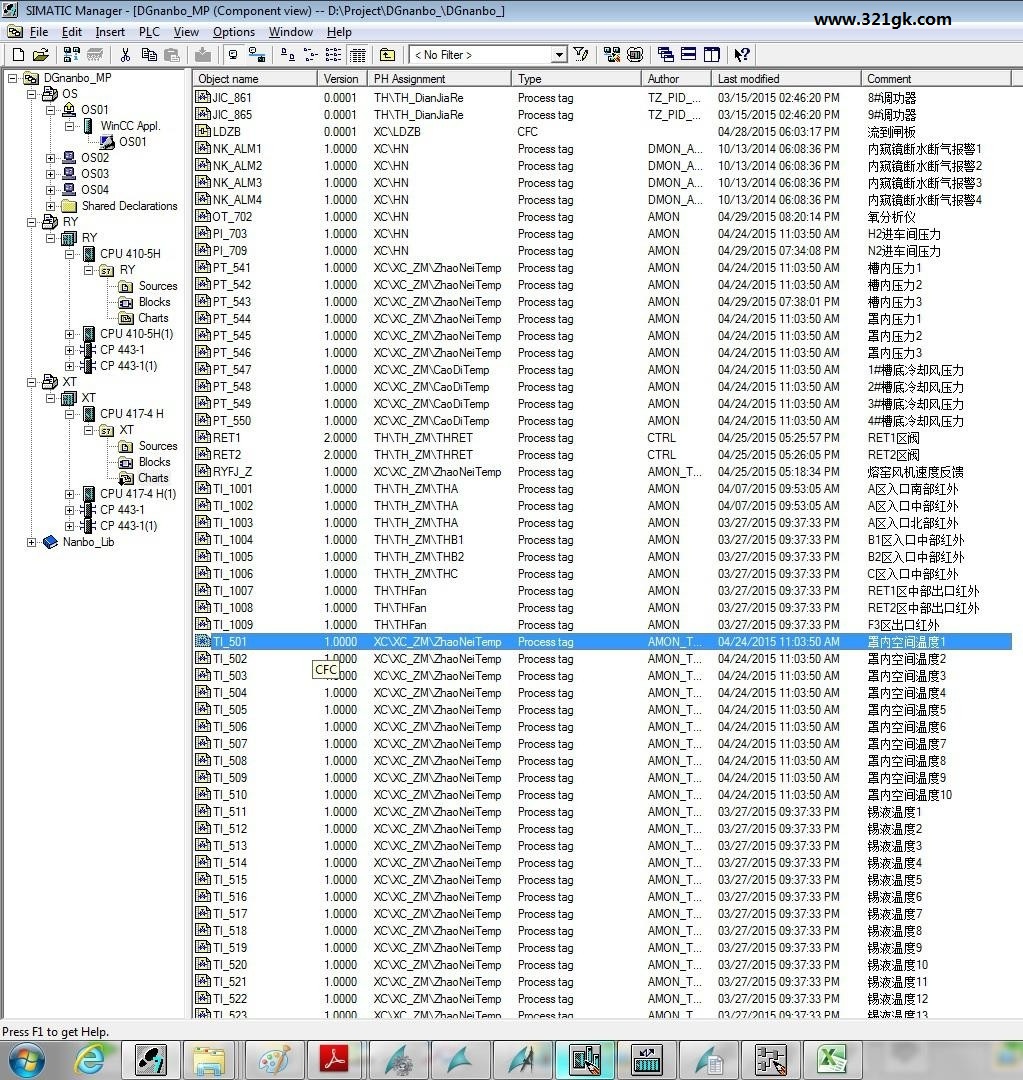The image size is (1023, 1080).
Task: Sort by the Last modified column header
Action: [786, 79]
